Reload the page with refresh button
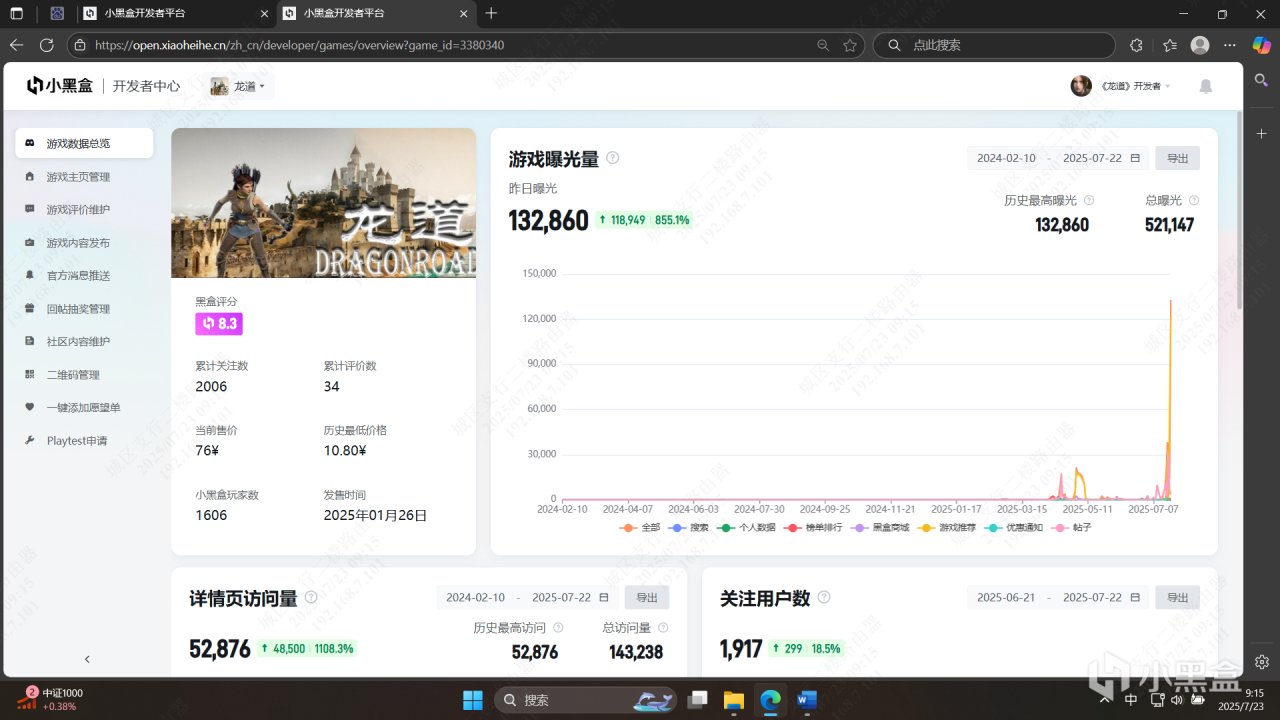This screenshot has width=1280, height=720. (x=46, y=45)
